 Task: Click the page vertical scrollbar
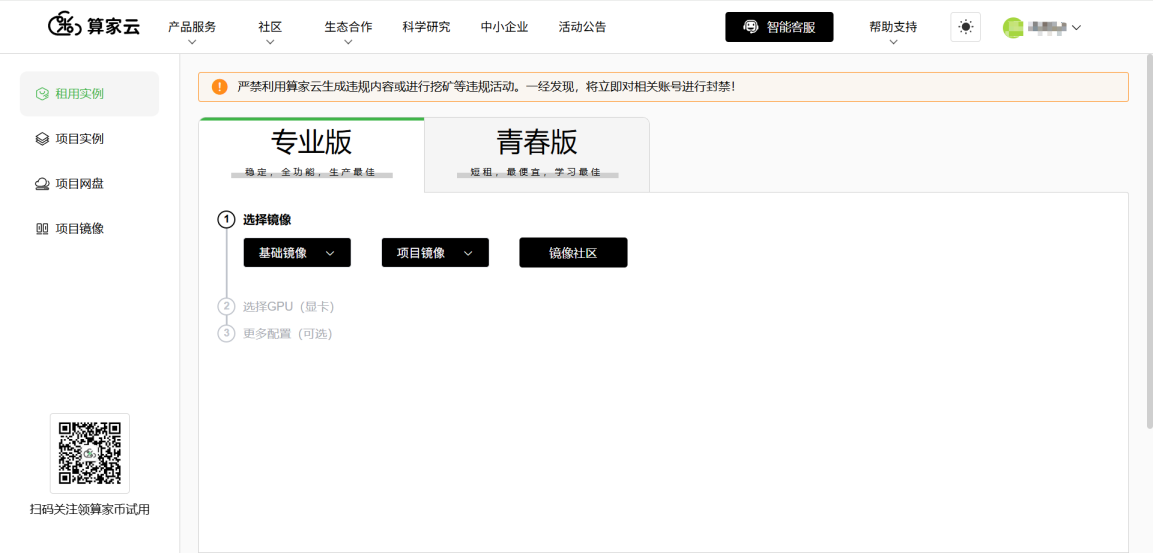point(1149,242)
